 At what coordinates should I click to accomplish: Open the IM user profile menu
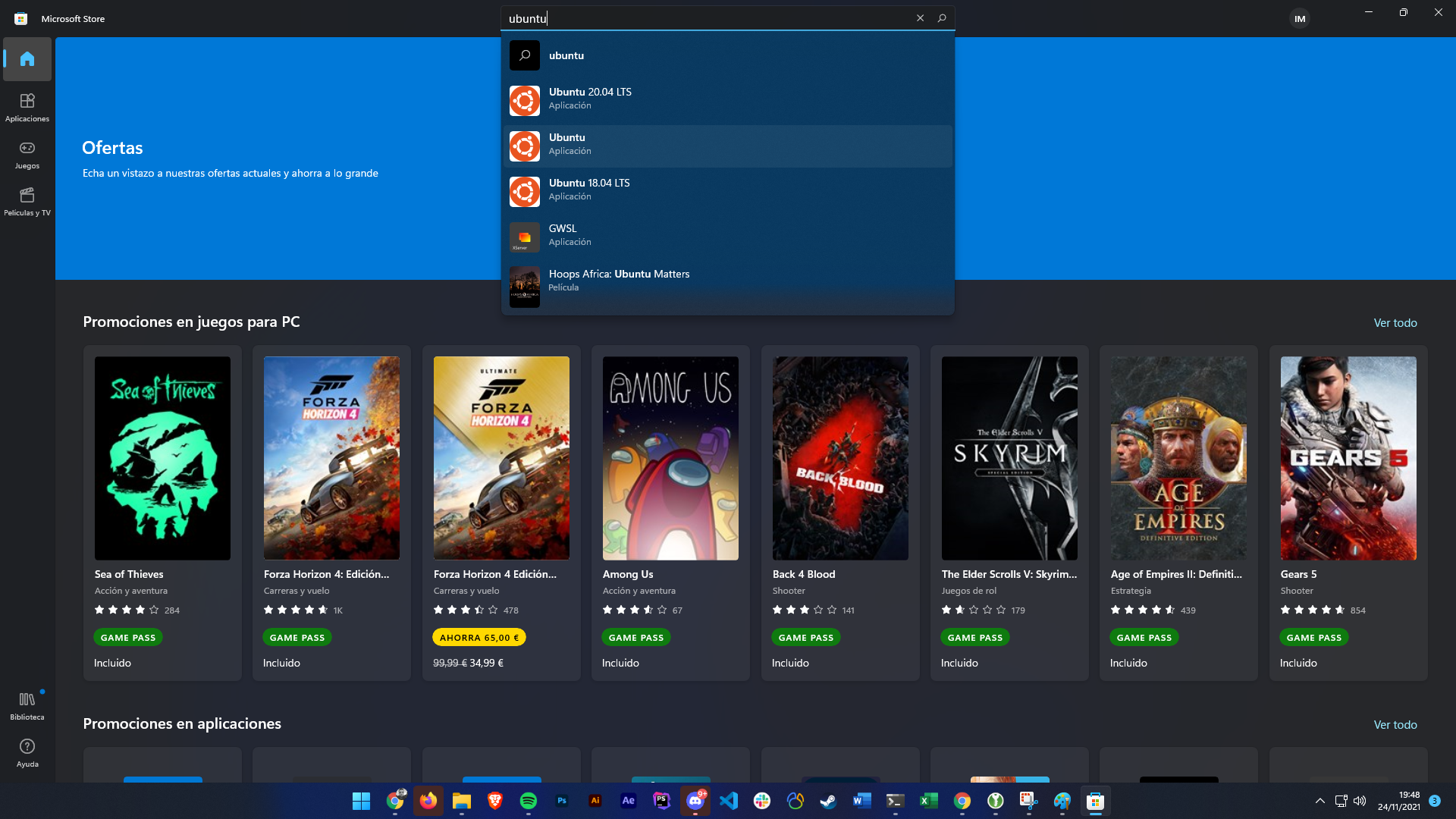point(1300,18)
